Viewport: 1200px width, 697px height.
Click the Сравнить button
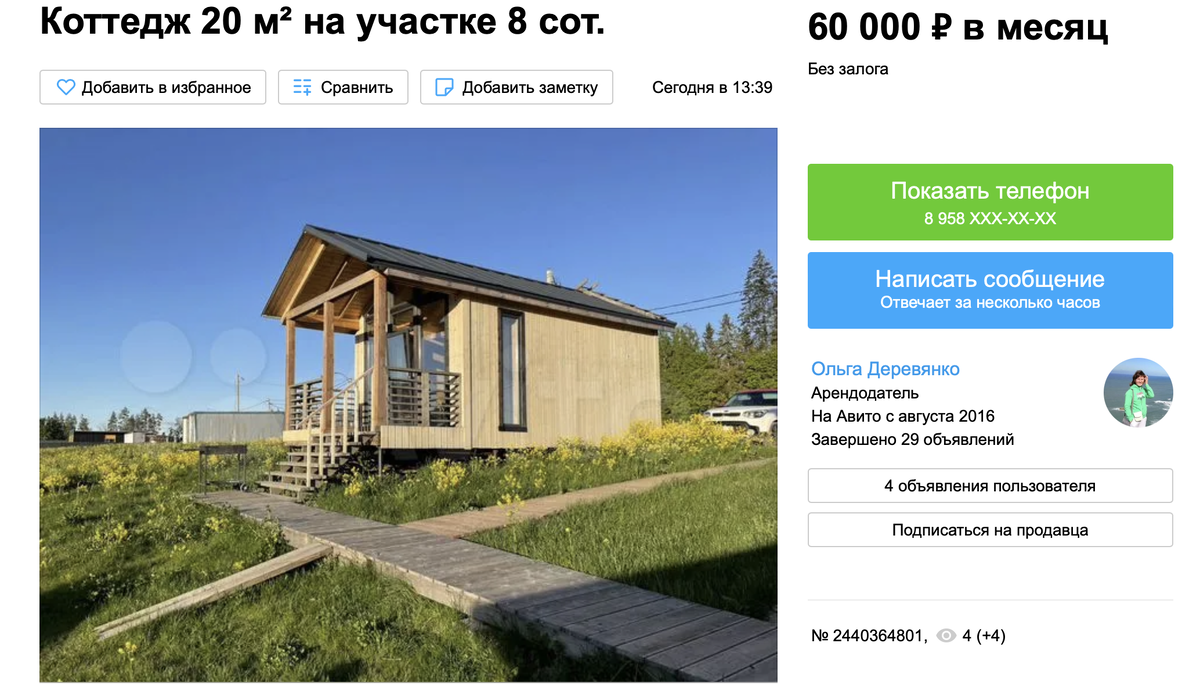[x=343, y=87]
